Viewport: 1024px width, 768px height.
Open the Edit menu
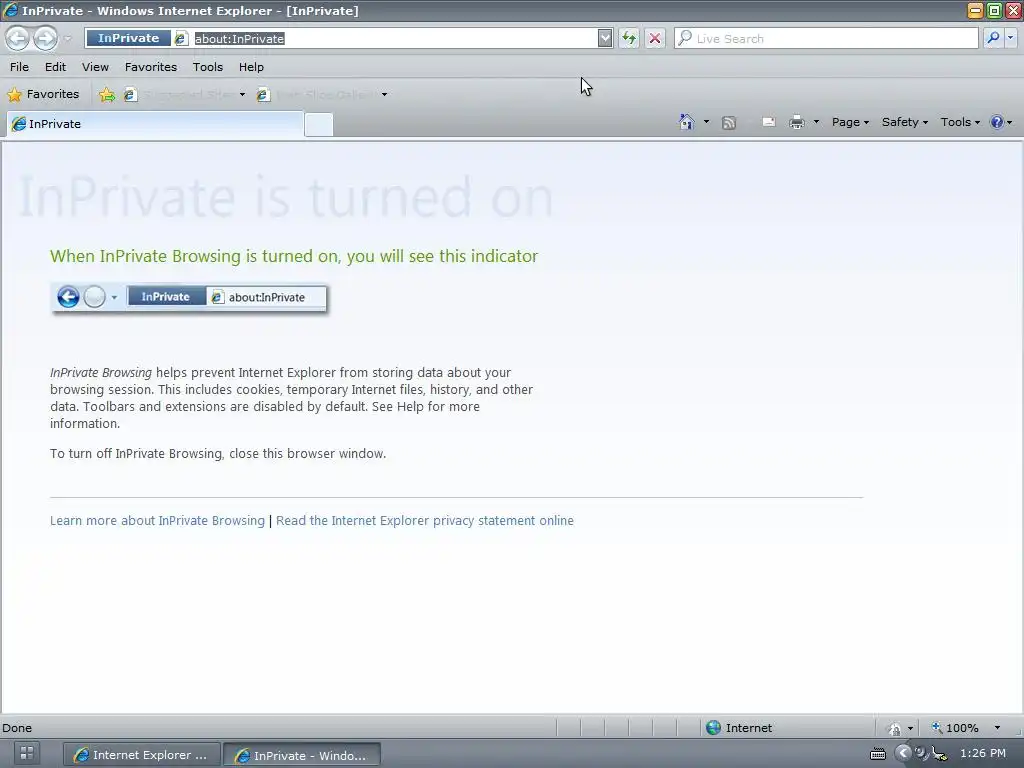pos(55,67)
